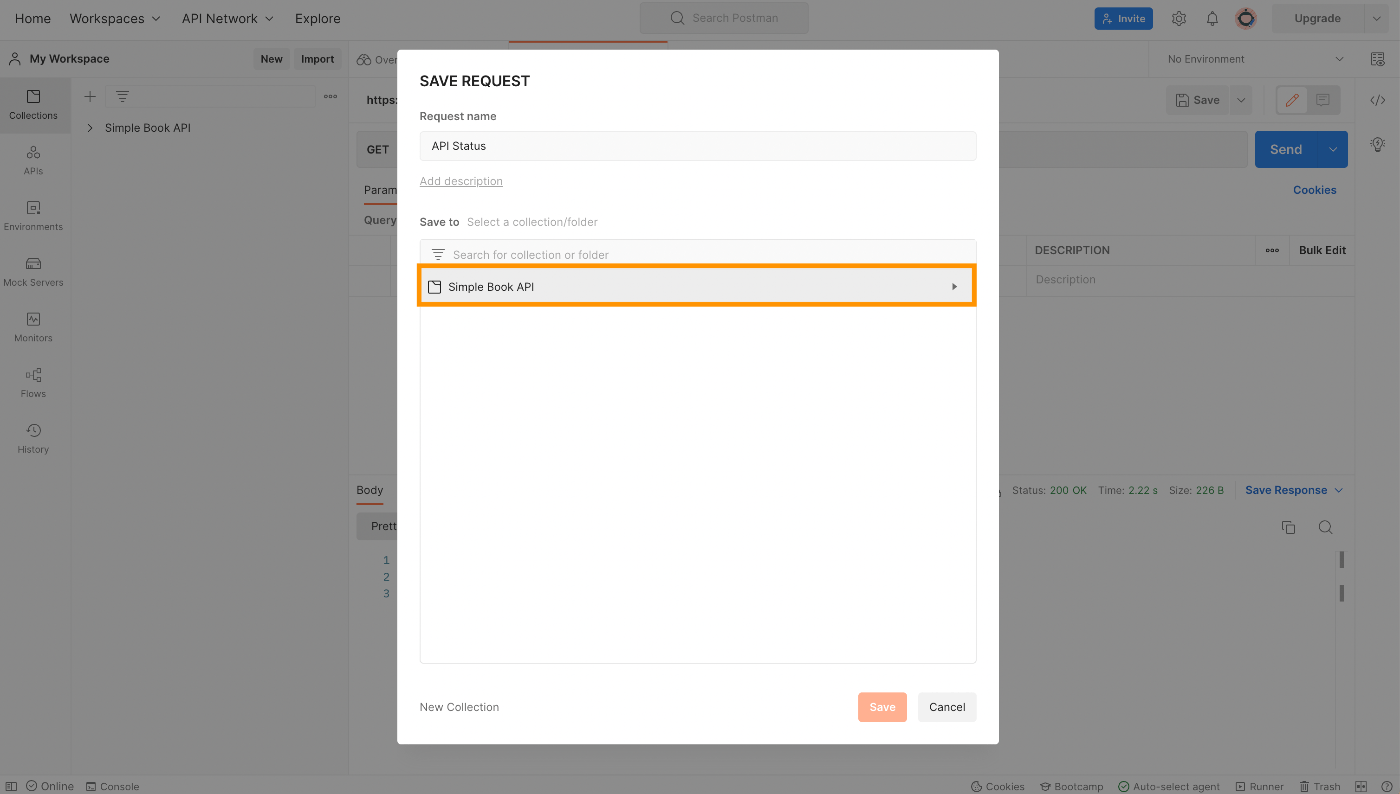Click Auto-select agent in status bar
The width and height of the screenshot is (1400, 794).
click(x=1168, y=786)
